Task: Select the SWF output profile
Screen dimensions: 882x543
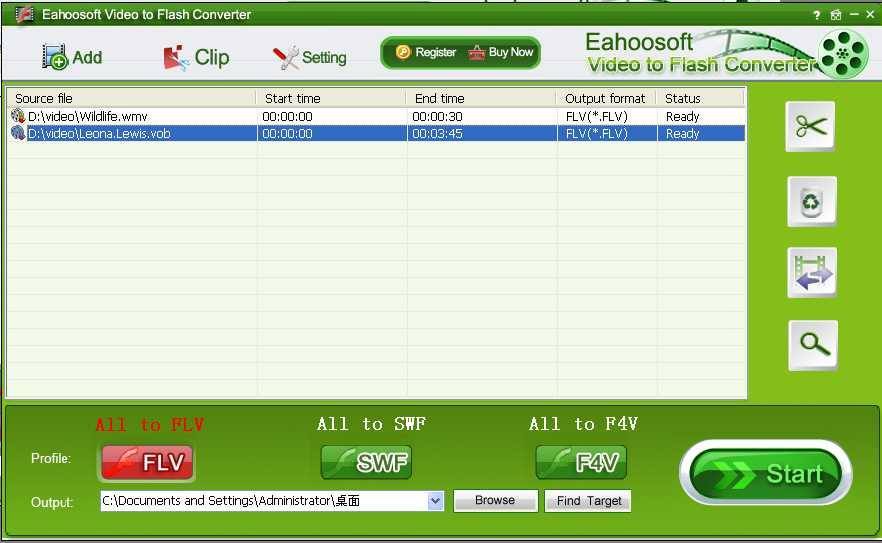Action: (x=366, y=463)
